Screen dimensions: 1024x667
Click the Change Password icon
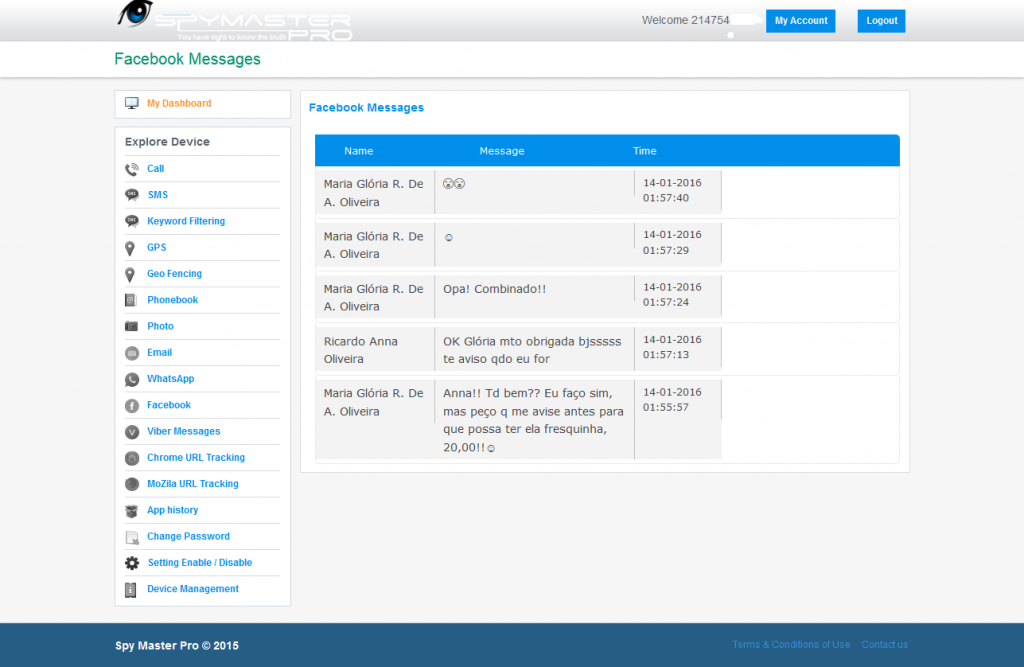click(132, 537)
